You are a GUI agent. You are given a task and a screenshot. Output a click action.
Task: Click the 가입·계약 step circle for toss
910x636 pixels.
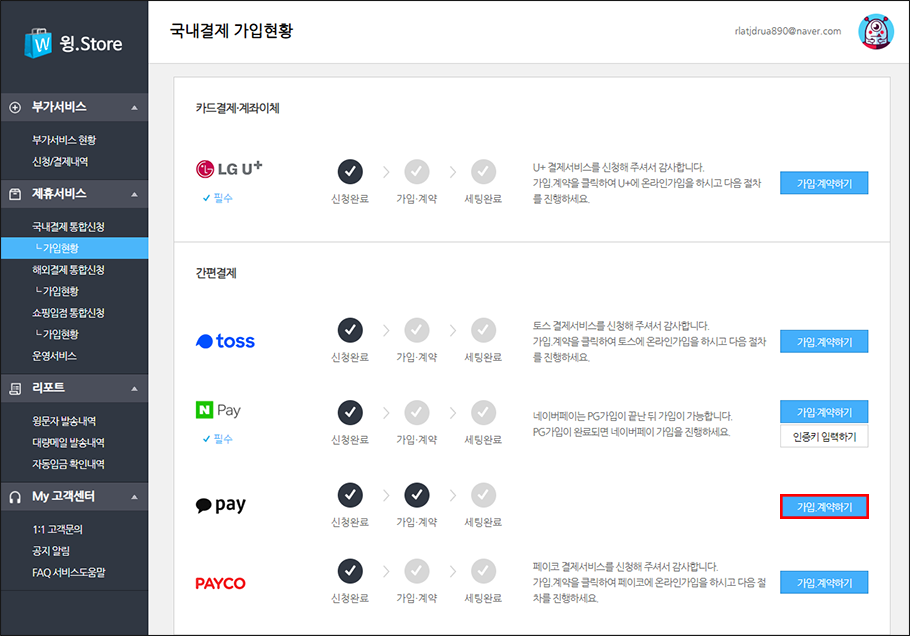pyautogui.click(x=417, y=330)
